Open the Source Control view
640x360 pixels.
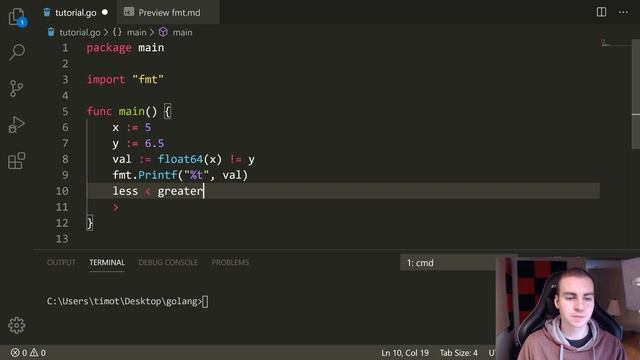tap(16, 88)
